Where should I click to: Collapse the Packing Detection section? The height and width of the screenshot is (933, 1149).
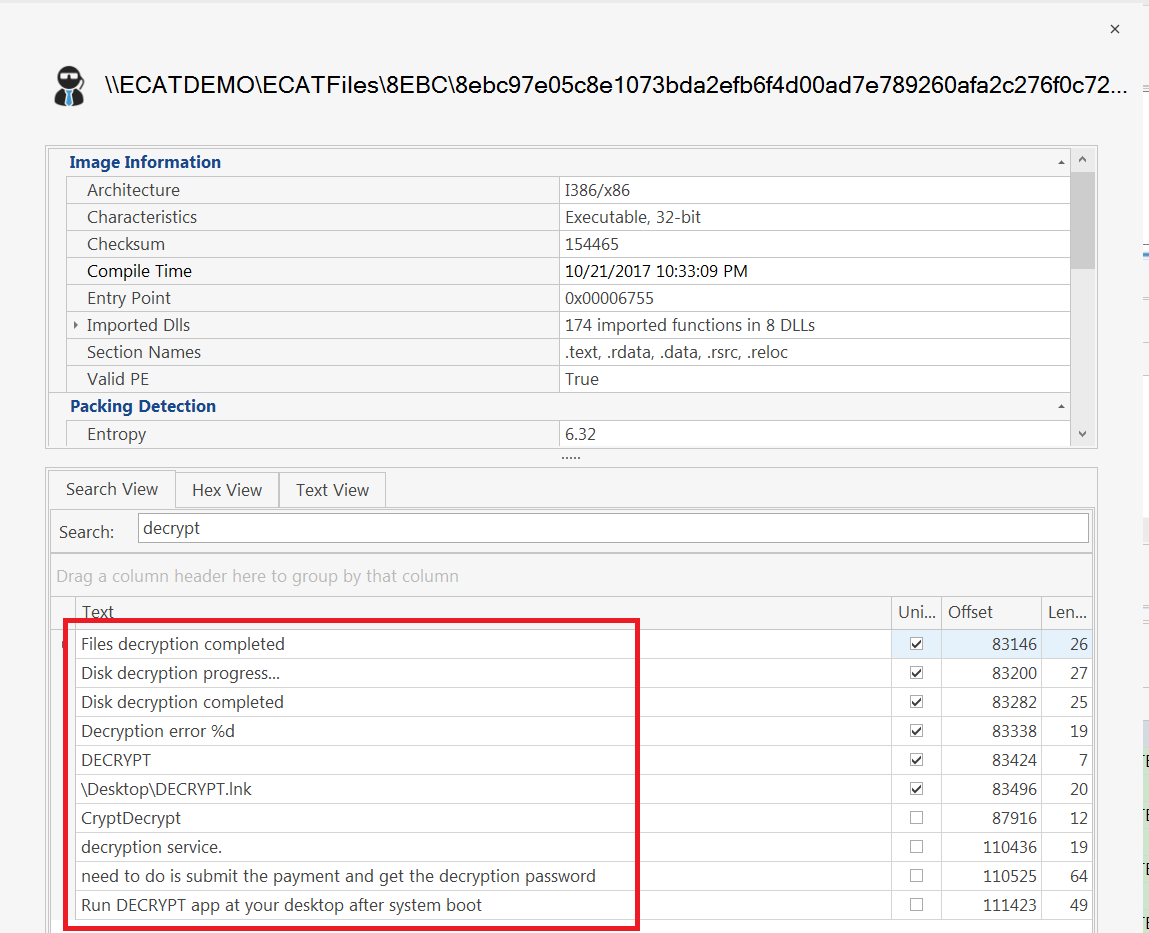click(1061, 406)
